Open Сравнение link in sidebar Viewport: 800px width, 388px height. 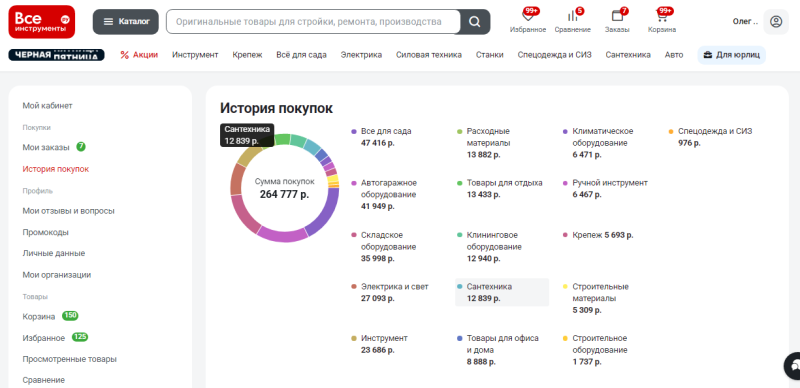(x=43, y=380)
